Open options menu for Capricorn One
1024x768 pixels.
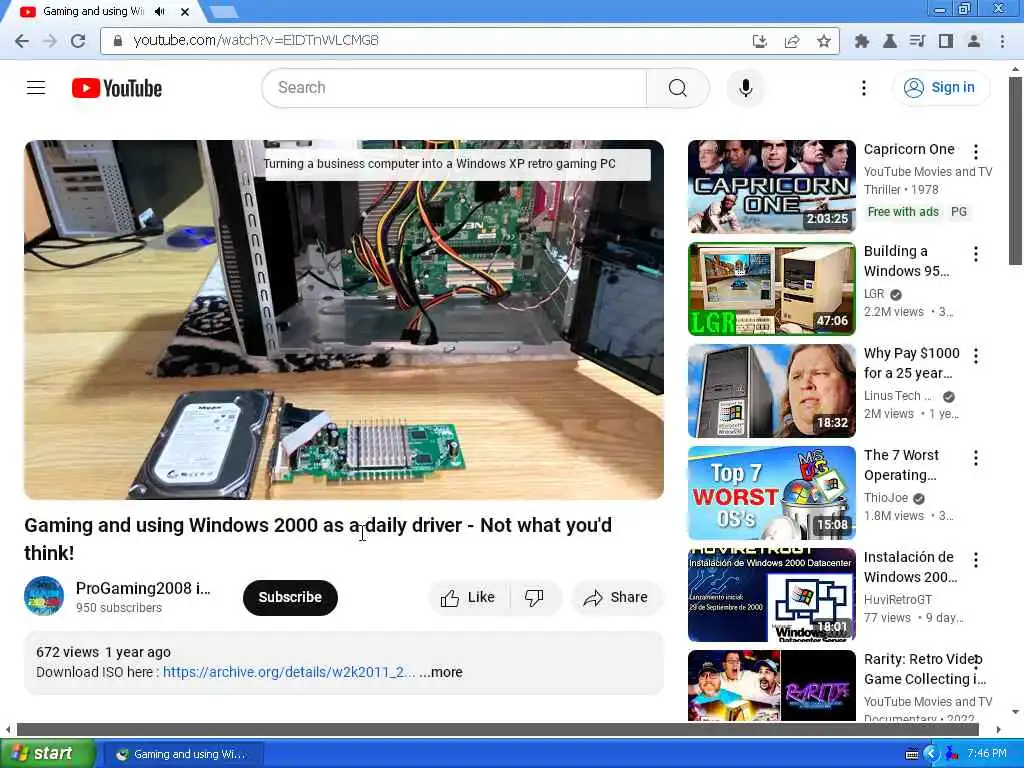(976, 152)
